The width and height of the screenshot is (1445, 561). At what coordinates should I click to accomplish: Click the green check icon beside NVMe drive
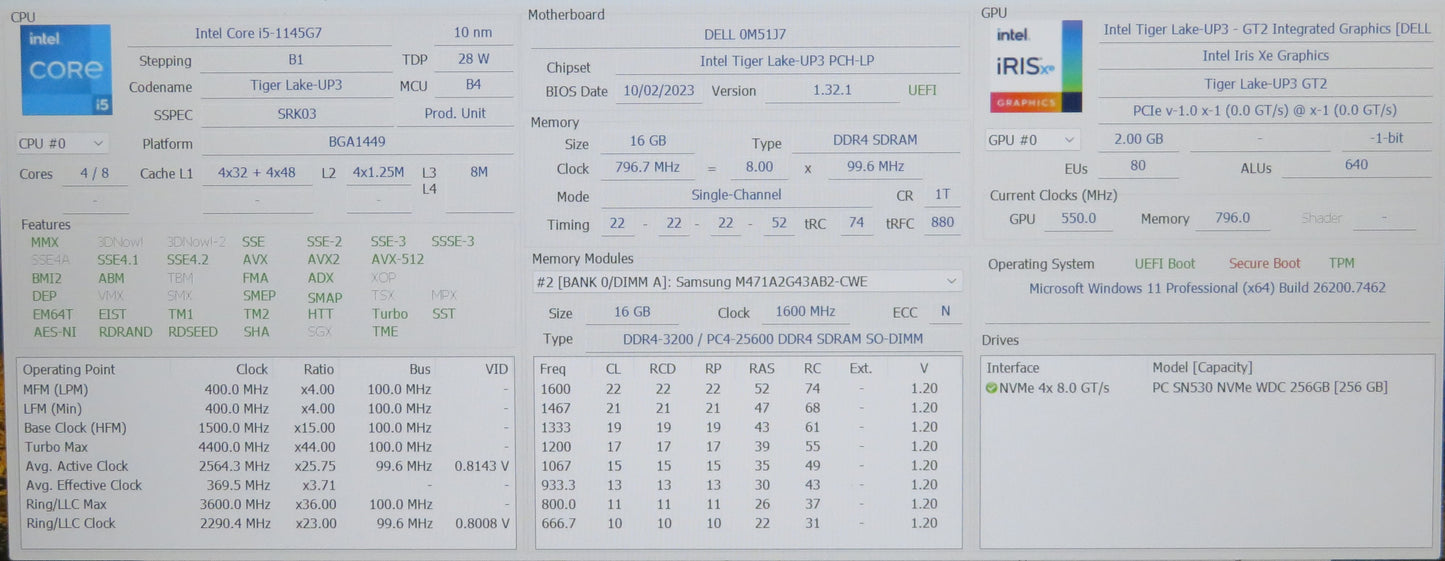click(991, 388)
